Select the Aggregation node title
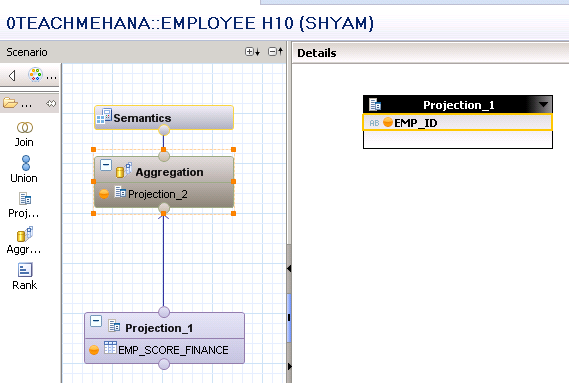This screenshot has width=569, height=383. (x=169, y=172)
